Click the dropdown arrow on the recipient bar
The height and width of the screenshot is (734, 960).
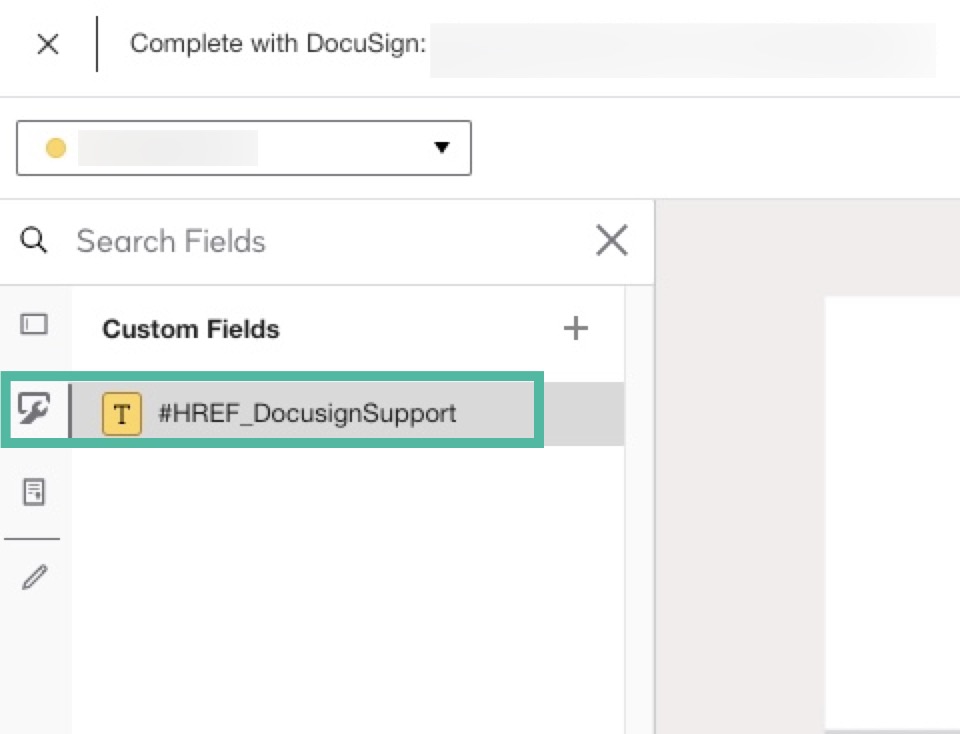(442, 147)
